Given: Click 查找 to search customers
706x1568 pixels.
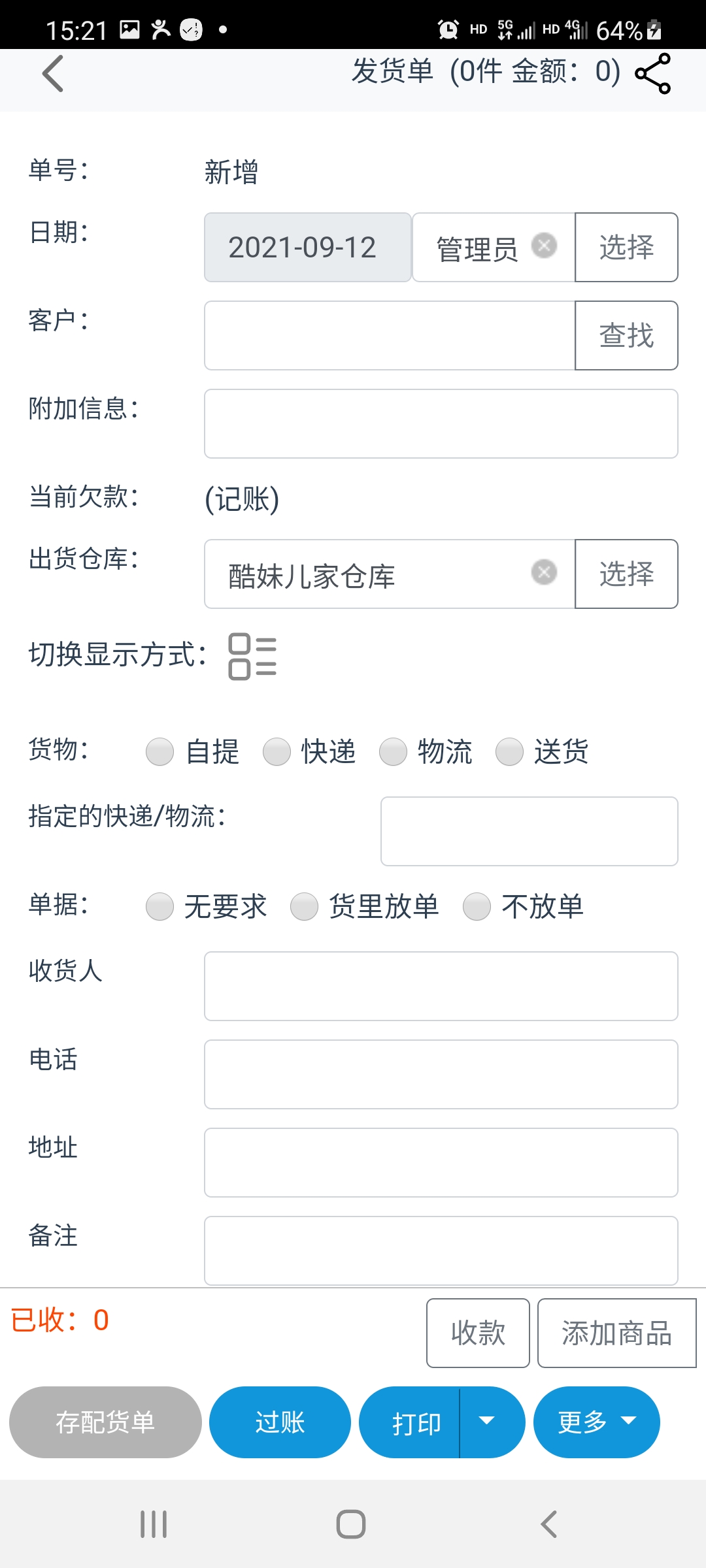Looking at the screenshot, I should [626, 336].
